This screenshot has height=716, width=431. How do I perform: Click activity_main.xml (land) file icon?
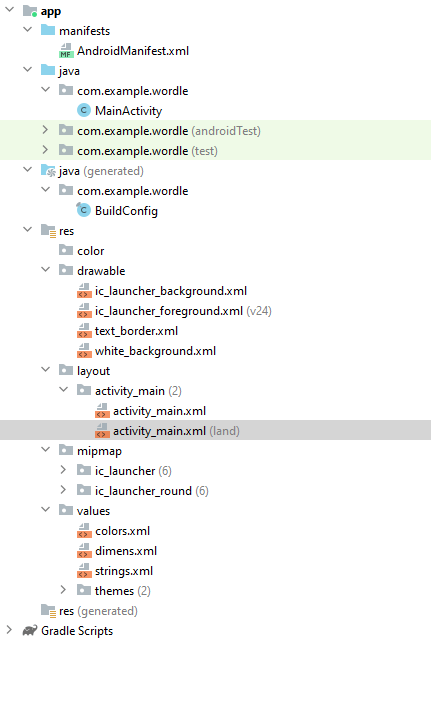click(102, 431)
